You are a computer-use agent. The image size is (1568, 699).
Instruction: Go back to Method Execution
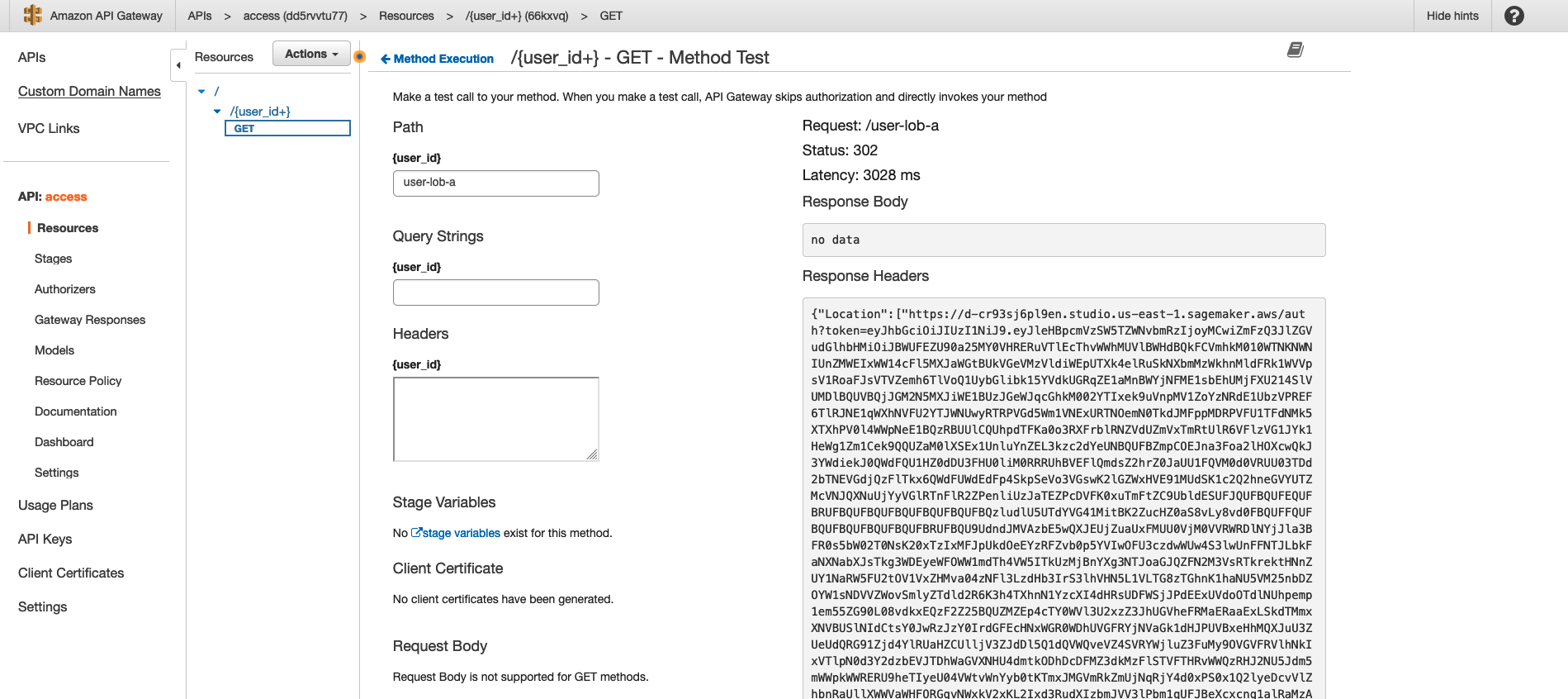tap(437, 59)
